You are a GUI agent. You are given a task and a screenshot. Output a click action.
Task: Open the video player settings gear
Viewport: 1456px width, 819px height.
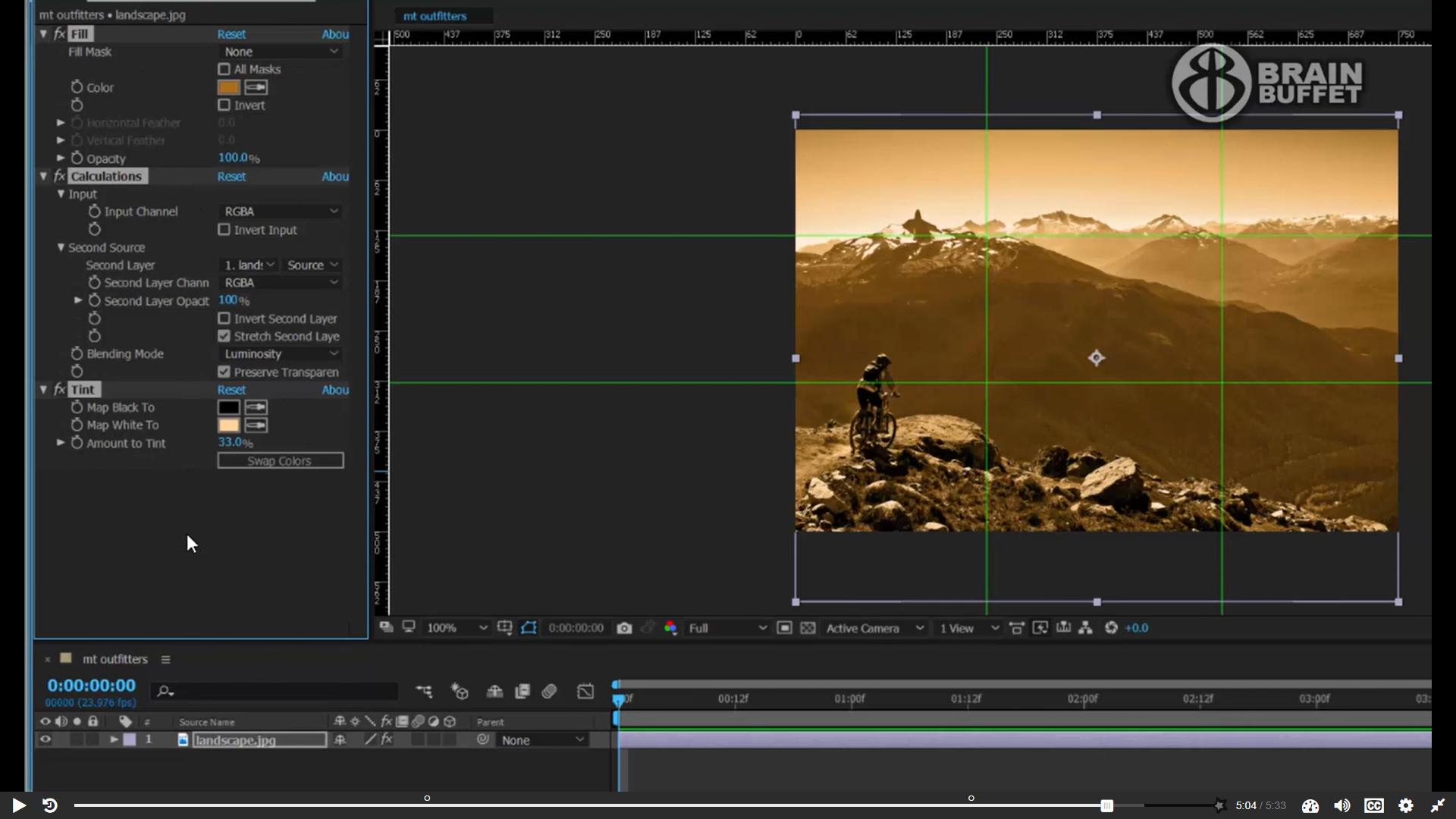1406,805
